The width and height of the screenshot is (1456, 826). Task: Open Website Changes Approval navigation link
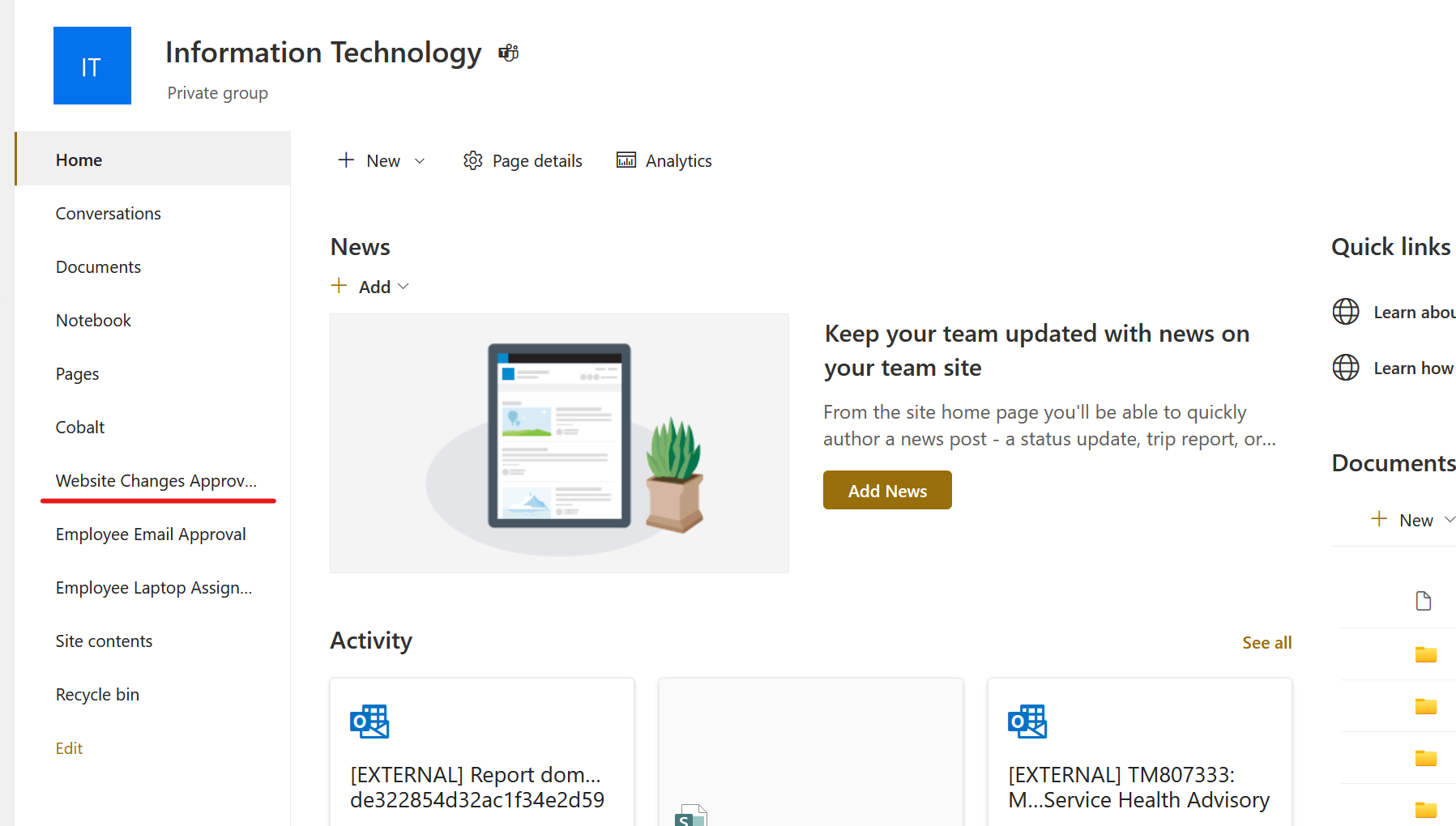[156, 481]
